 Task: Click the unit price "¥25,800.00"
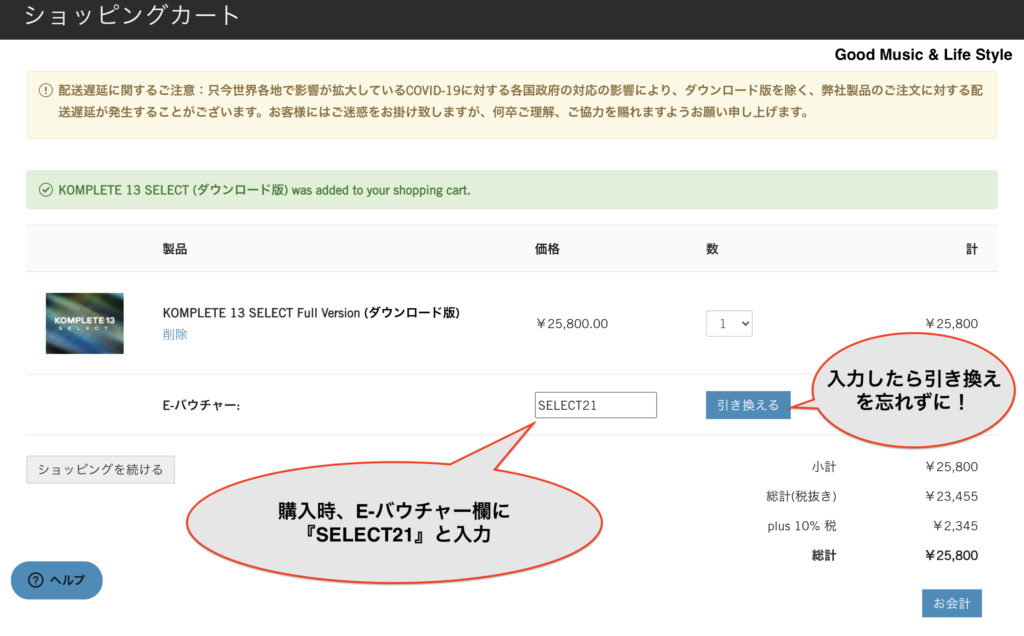tap(571, 324)
